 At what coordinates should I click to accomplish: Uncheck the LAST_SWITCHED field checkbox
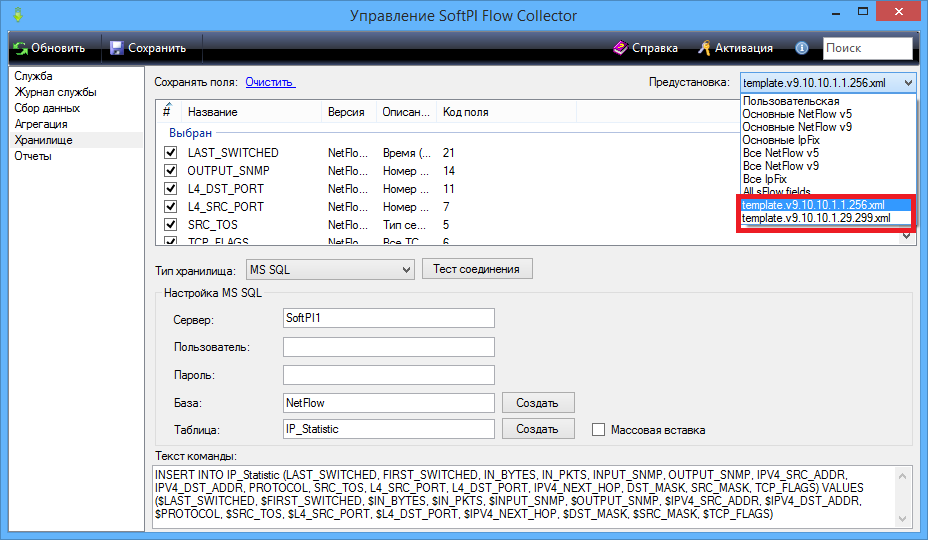[170, 153]
